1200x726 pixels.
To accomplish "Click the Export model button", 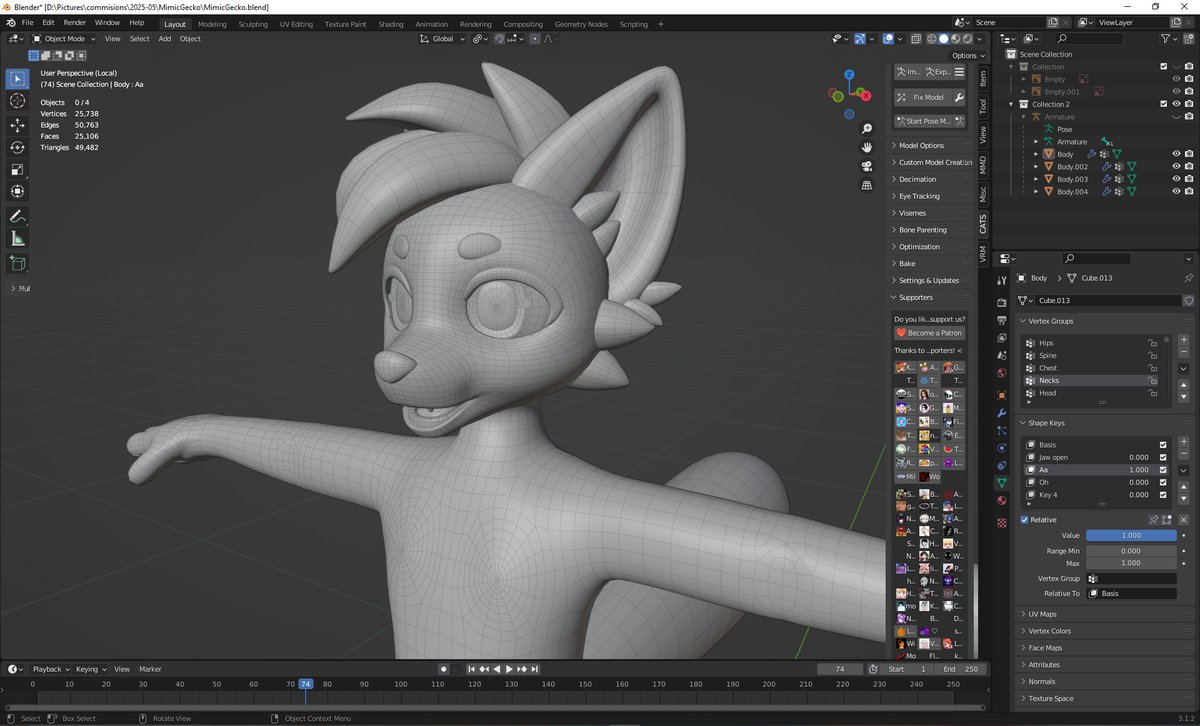I will (x=938, y=72).
